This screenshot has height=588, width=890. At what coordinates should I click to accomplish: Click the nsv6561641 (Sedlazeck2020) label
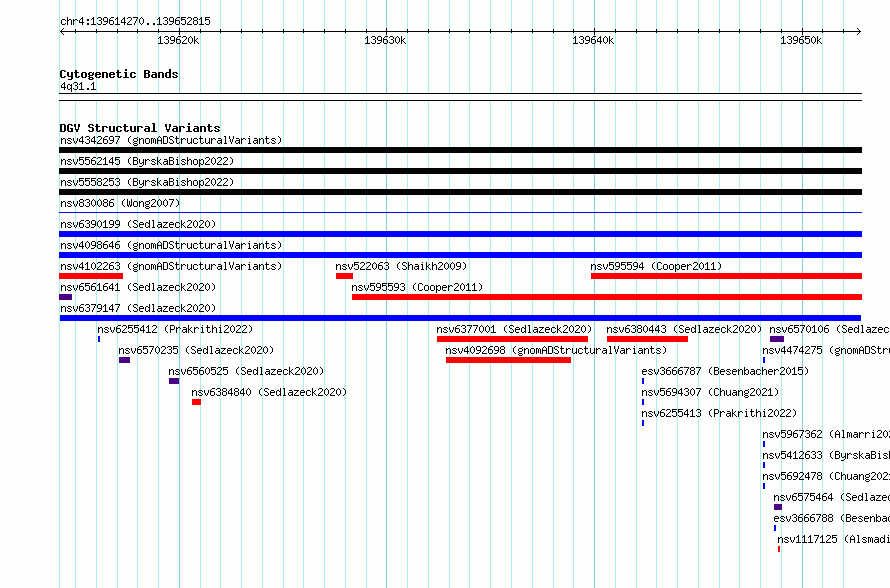(x=138, y=287)
